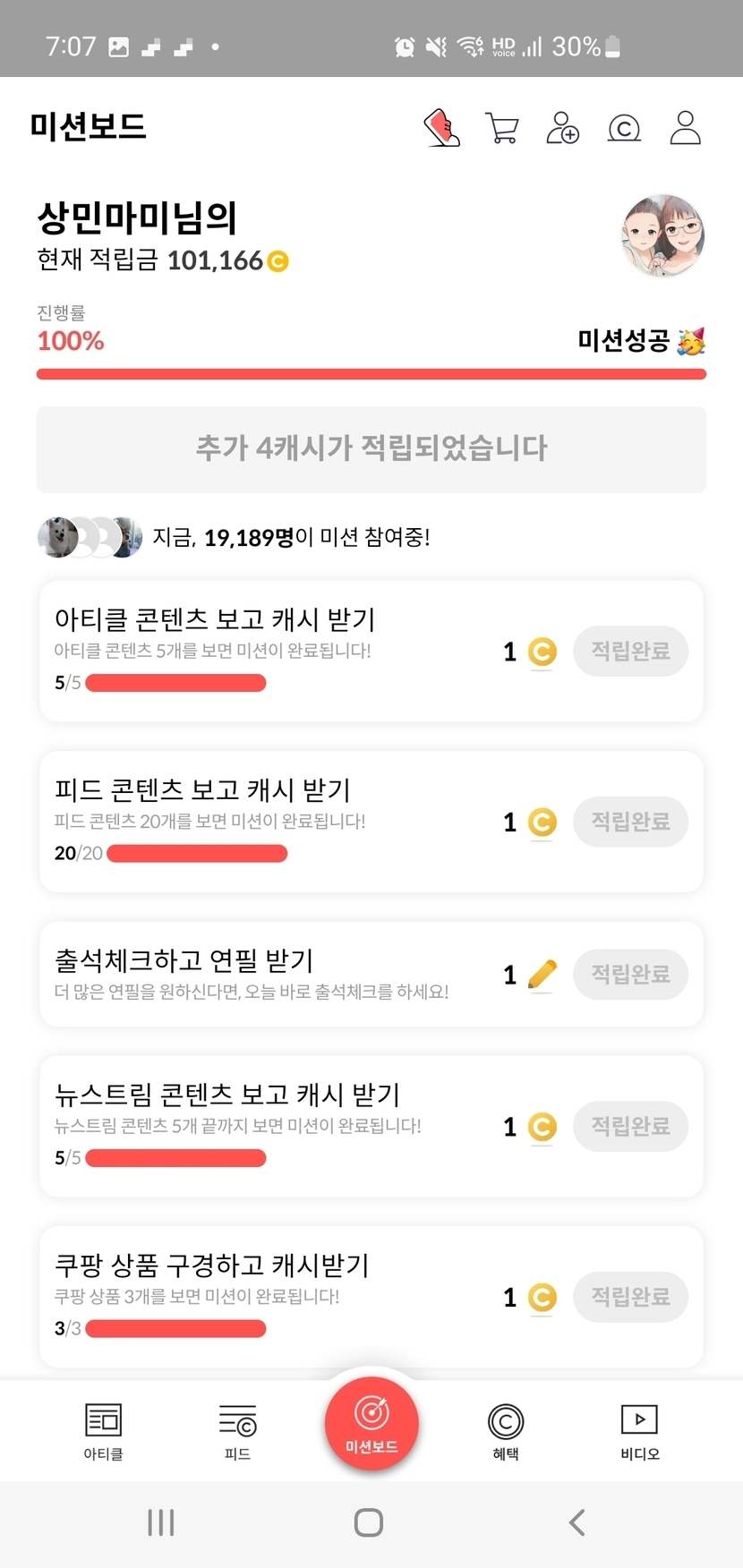Open the 혜택 tab
The height and width of the screenshot is (1568, 743).
coord(506,1431)
